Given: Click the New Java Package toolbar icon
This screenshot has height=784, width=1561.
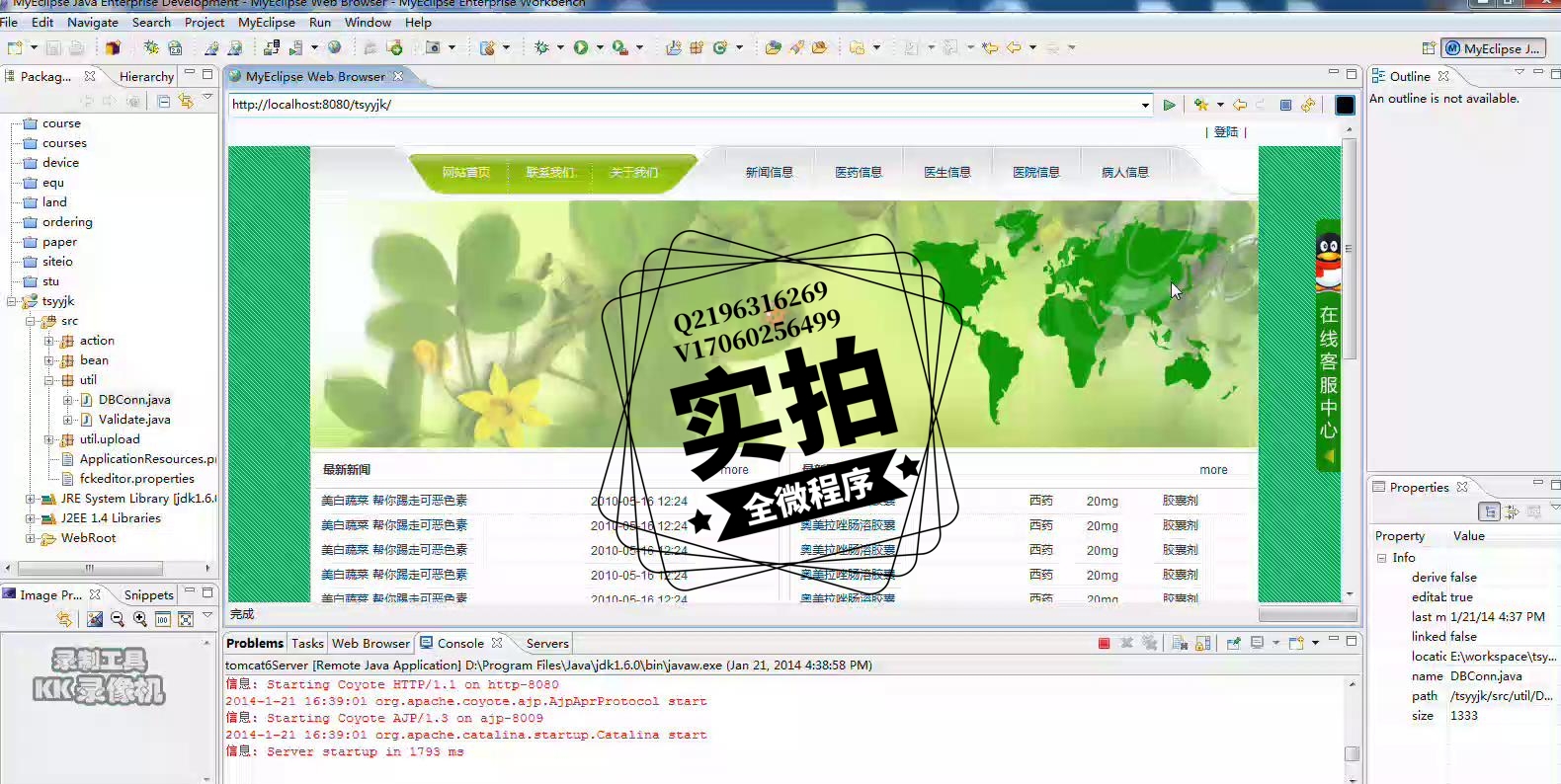Looking at the screenshot, I should coord(697,47).
